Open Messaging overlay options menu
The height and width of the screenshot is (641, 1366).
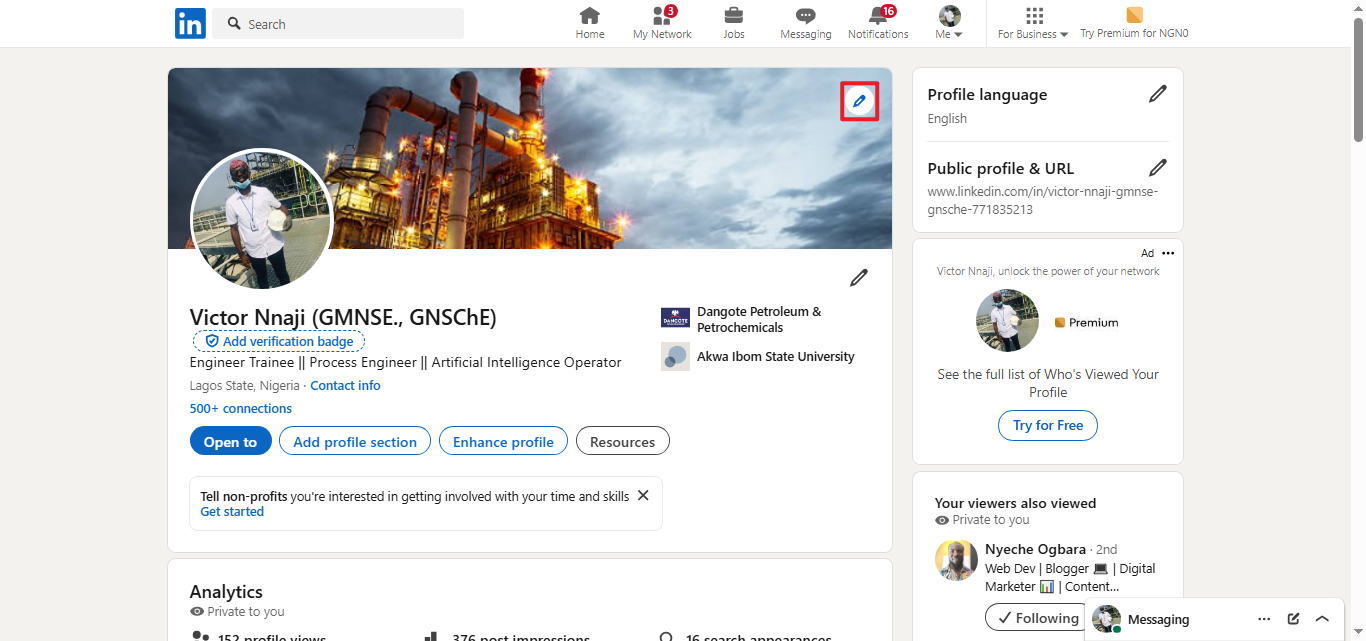(1264, 618)
